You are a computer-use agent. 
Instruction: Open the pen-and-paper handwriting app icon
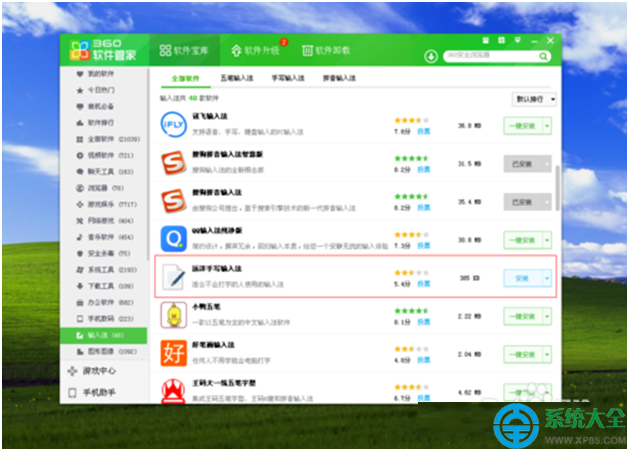173,277
